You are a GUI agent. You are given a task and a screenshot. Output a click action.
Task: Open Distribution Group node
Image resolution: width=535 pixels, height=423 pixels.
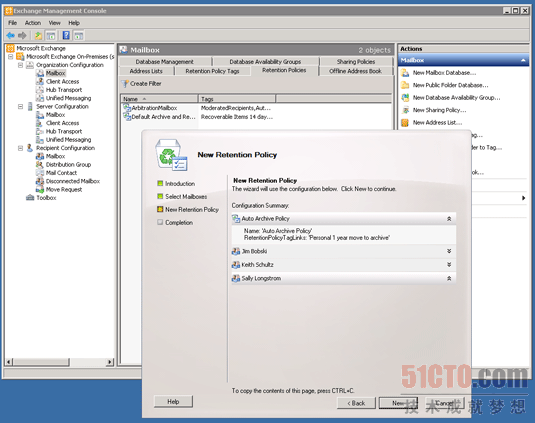(68, 164)
